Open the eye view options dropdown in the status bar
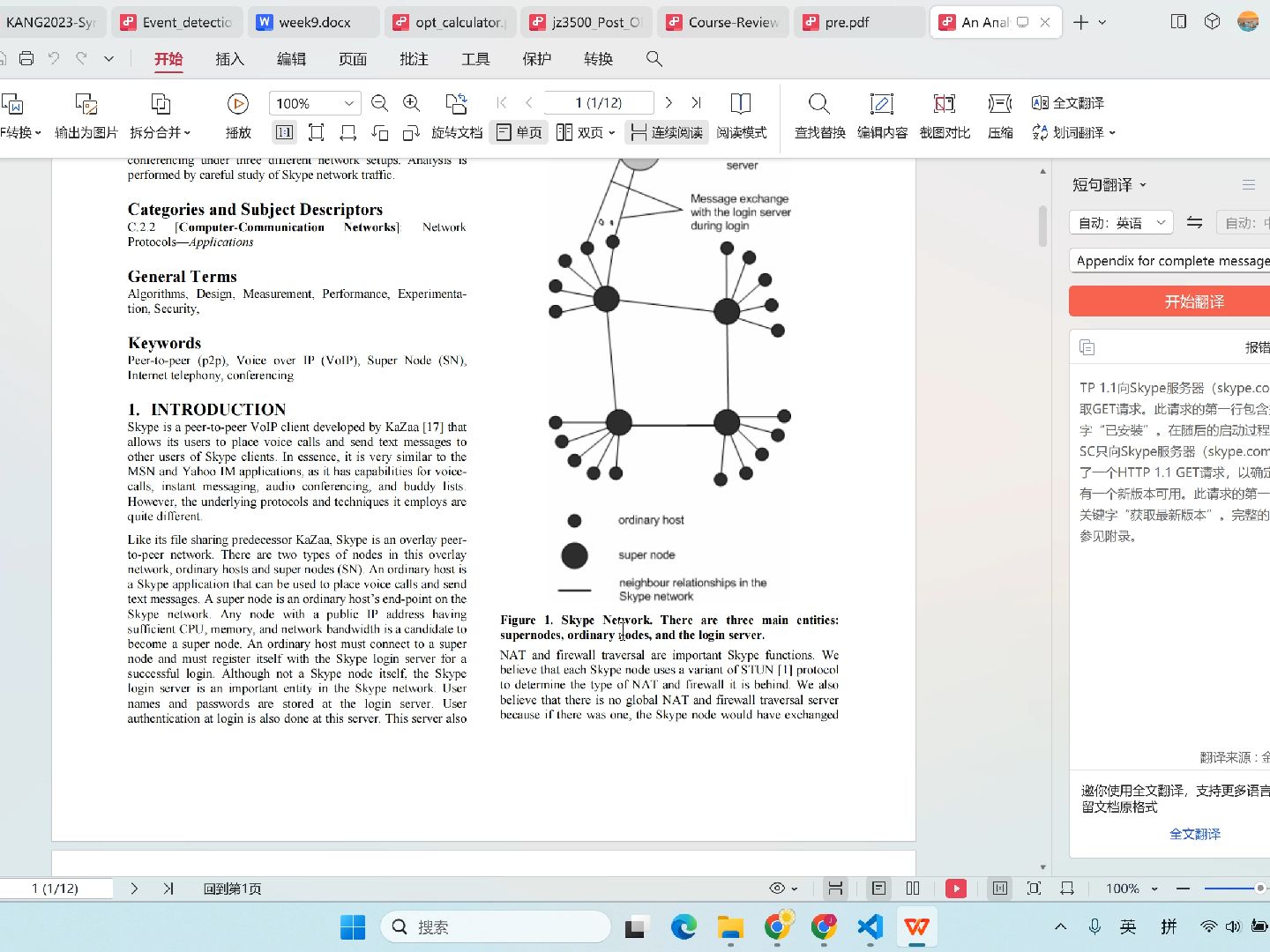Screen dimensions: 1270x952 (x=783, y=889)
